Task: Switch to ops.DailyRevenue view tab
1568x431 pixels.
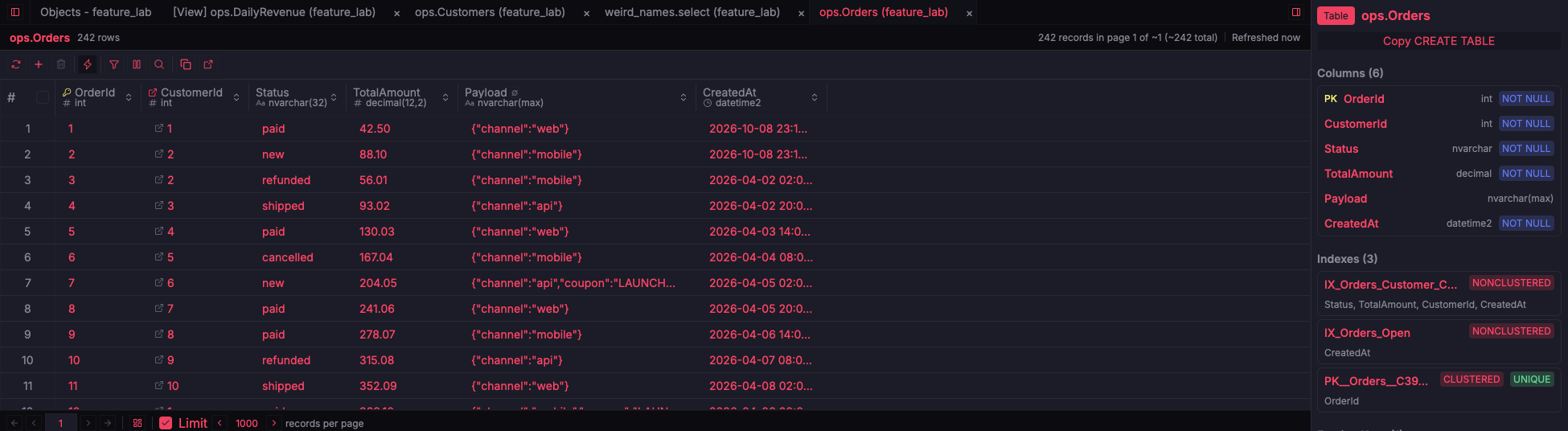Action: 274,12
